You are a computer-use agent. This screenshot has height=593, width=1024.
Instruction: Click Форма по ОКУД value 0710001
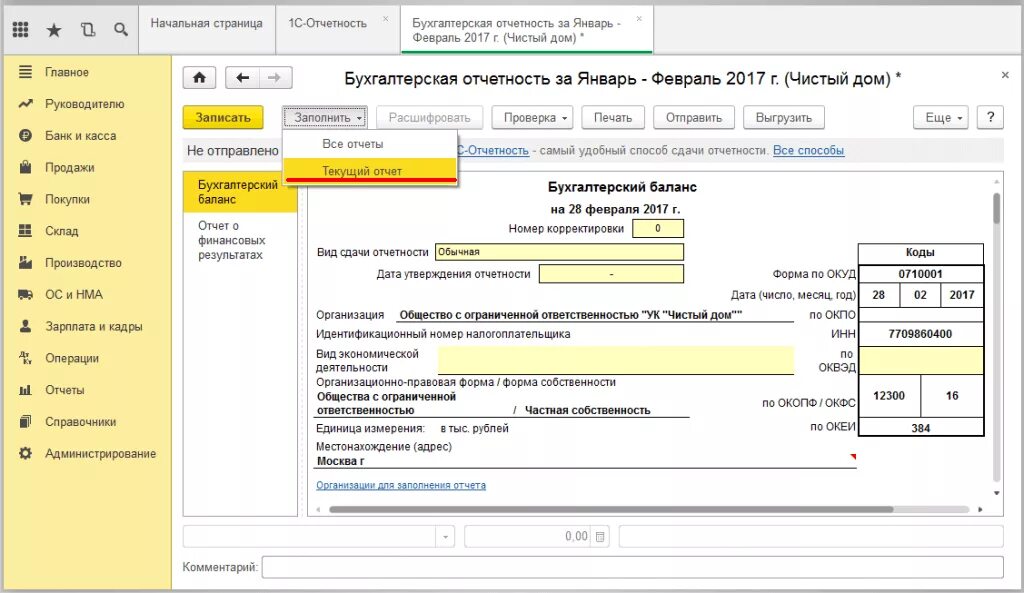pyautogui.click(x=921, y=274)
